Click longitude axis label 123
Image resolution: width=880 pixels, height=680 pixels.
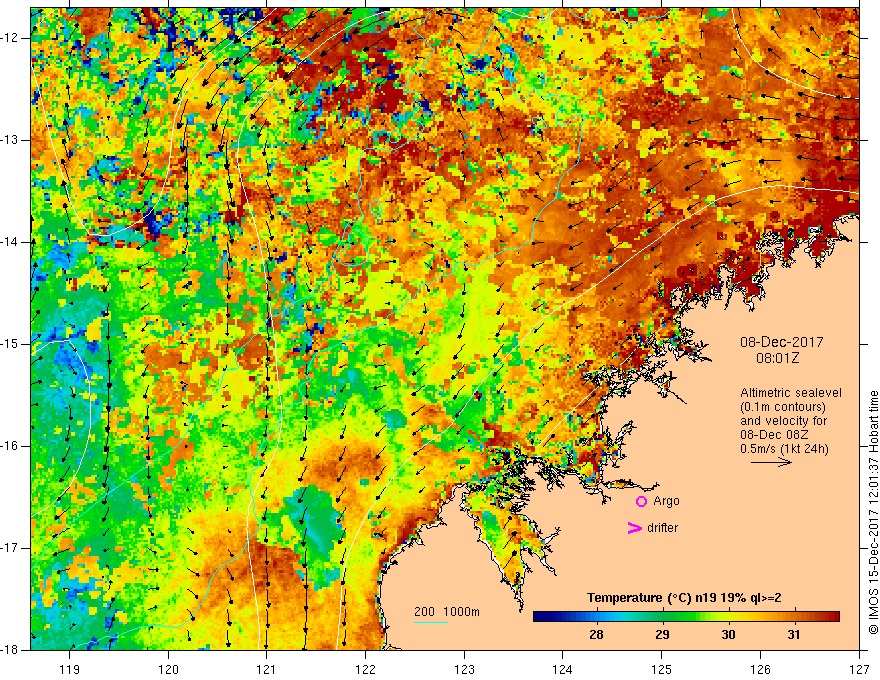pyautogui.click(x=464, y=669)
